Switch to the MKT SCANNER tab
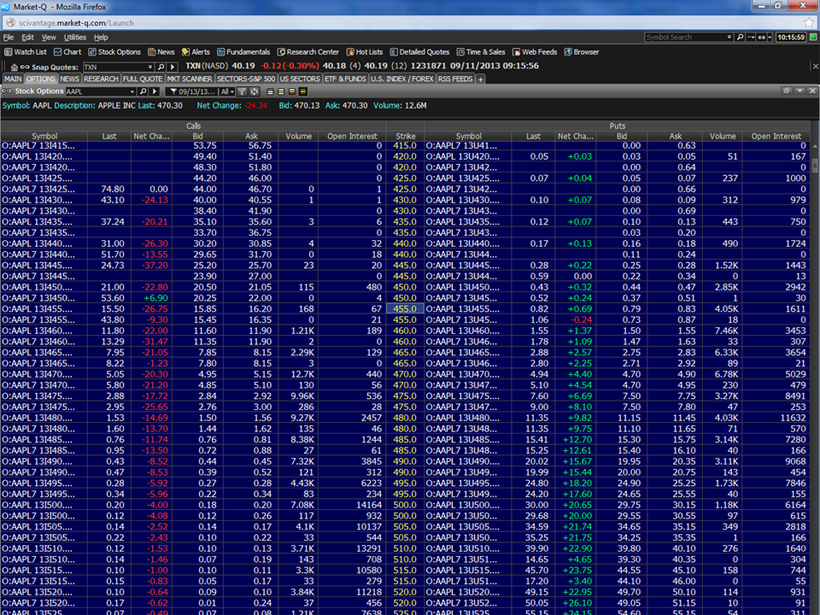 189,78
